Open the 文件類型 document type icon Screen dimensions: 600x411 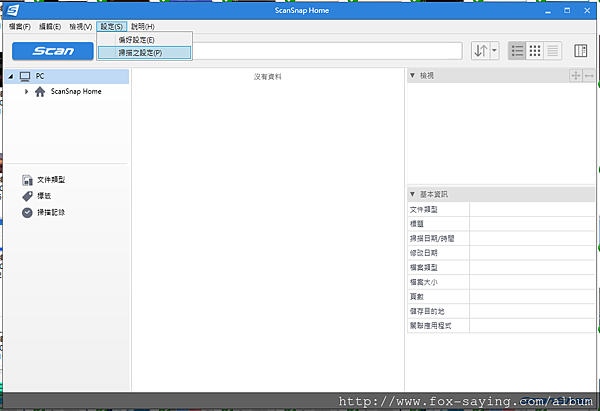pyautogui.click(x=27, y=180)
